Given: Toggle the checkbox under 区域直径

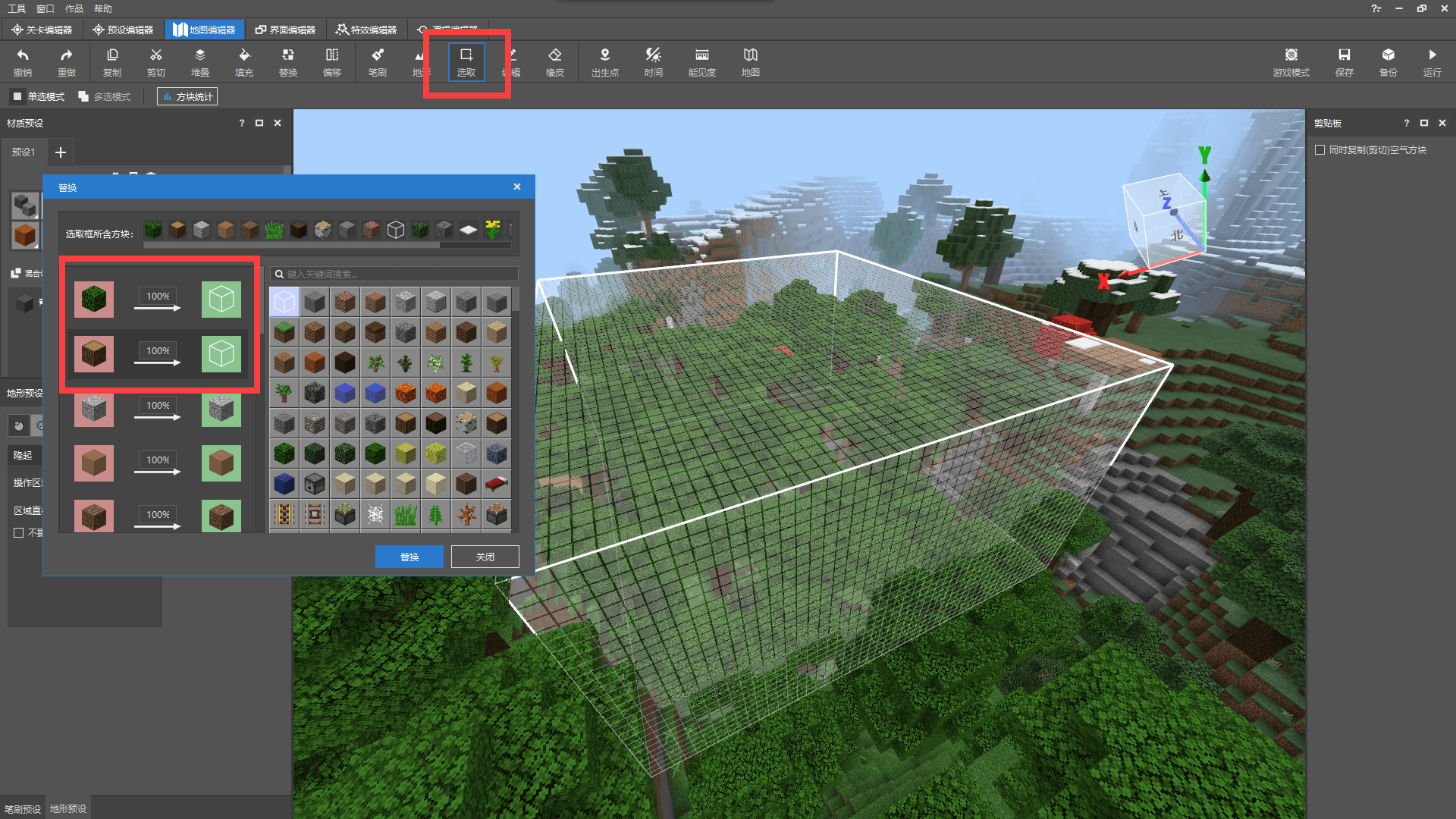Looking at the screenshot, I should point(19,532).
